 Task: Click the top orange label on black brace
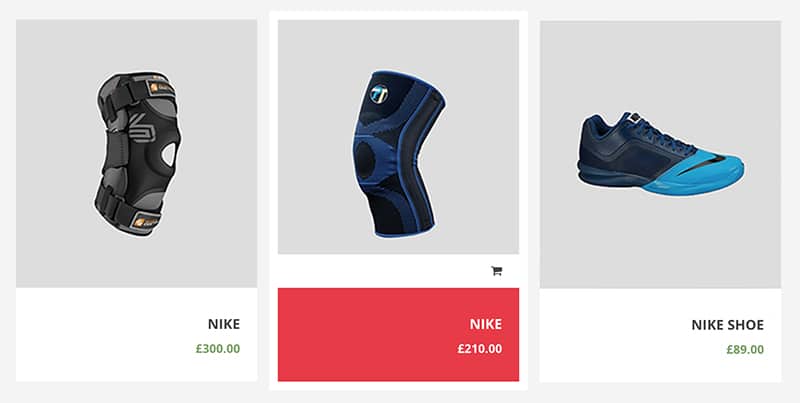coord(162,88)
